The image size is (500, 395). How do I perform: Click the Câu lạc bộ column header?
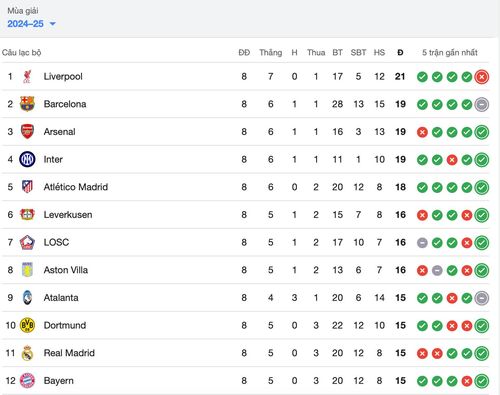22,53
